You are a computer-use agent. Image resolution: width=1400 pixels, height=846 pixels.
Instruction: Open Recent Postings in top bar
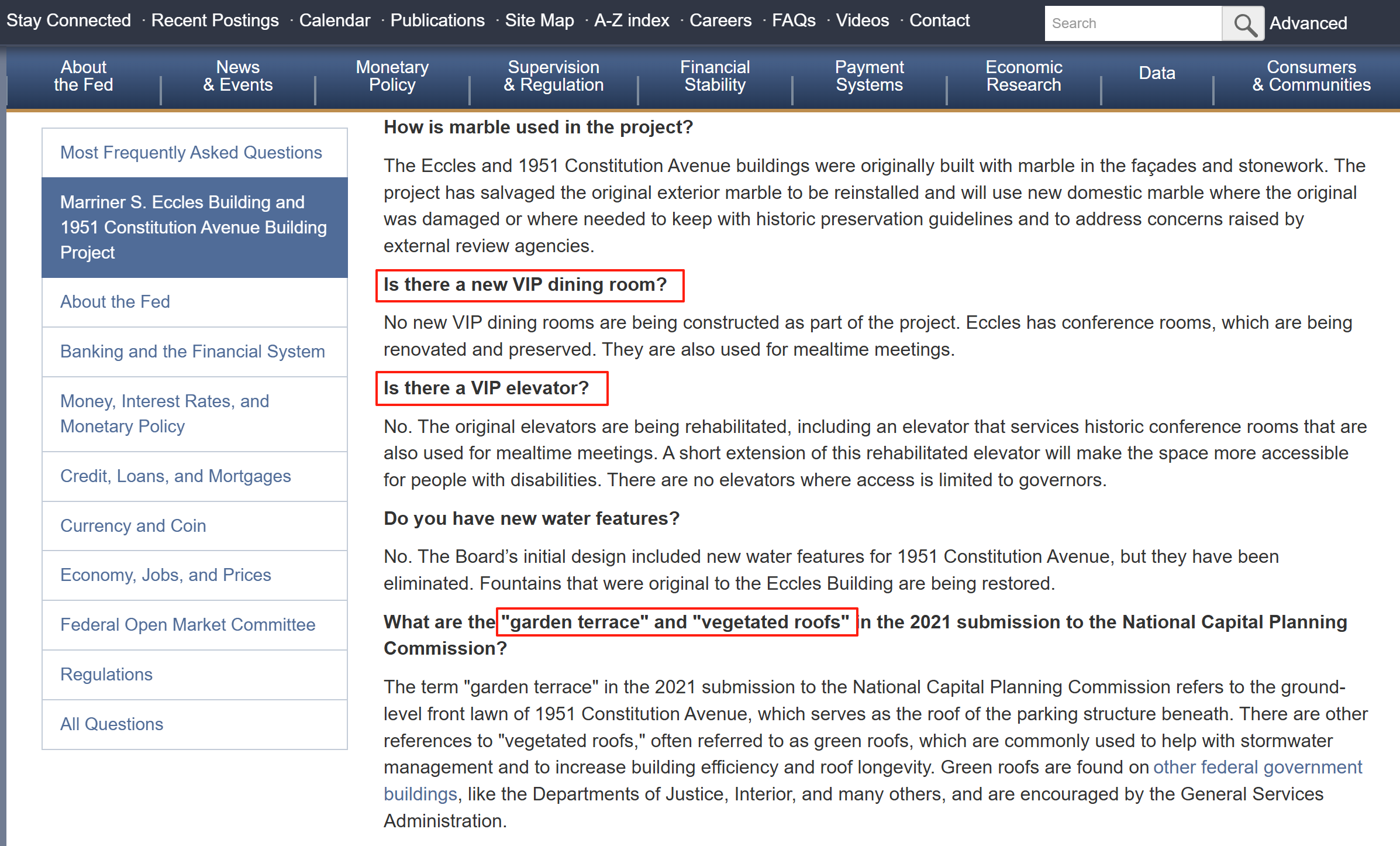[215, 20]
